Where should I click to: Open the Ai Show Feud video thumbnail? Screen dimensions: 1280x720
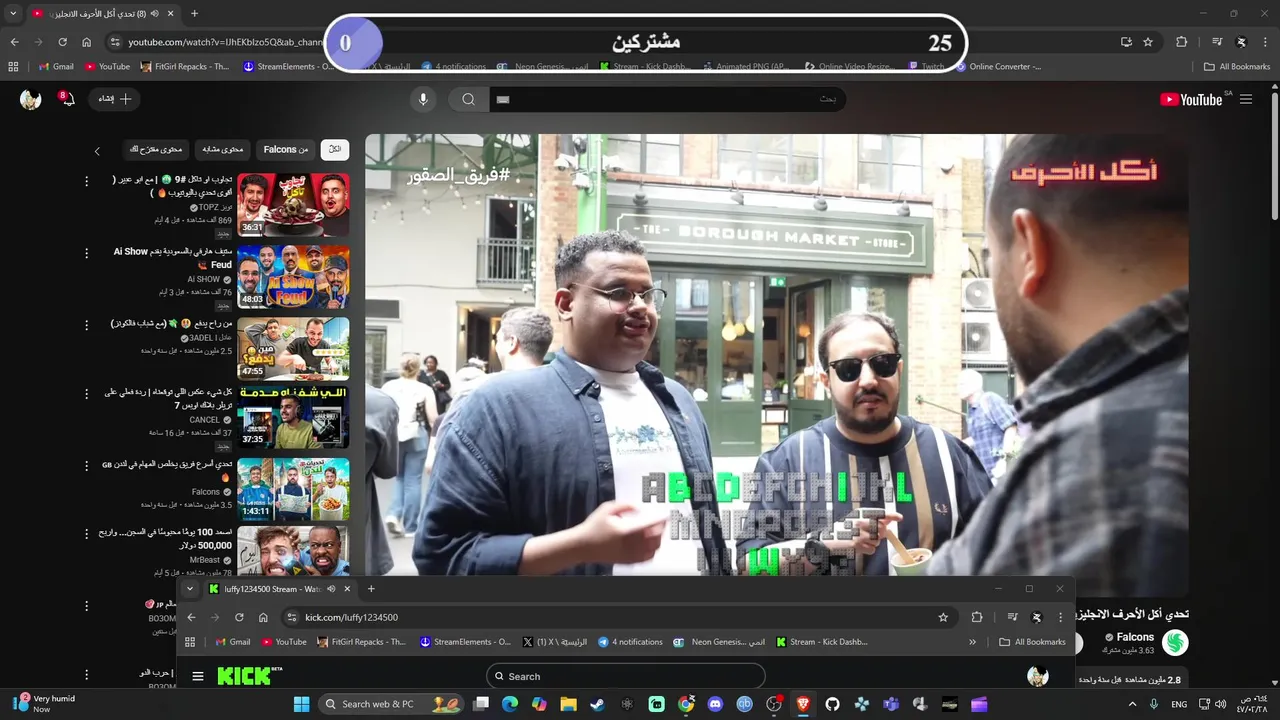293,277
